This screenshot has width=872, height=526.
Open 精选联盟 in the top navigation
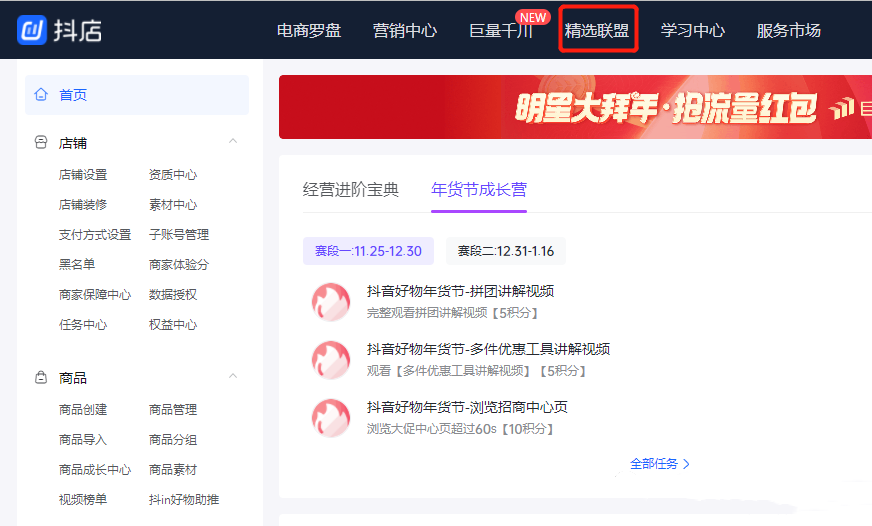point(597,30)
